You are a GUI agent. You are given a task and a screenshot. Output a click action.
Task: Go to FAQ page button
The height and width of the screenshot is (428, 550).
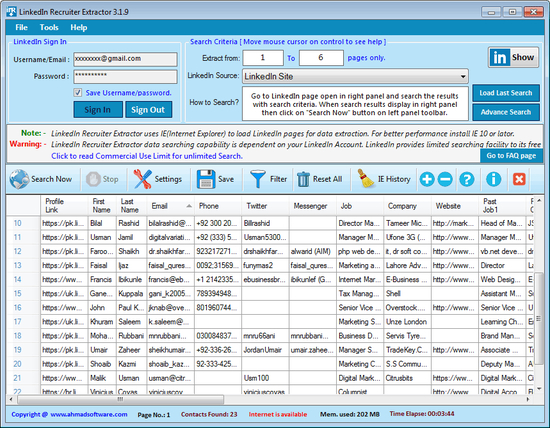pos(511,155)
